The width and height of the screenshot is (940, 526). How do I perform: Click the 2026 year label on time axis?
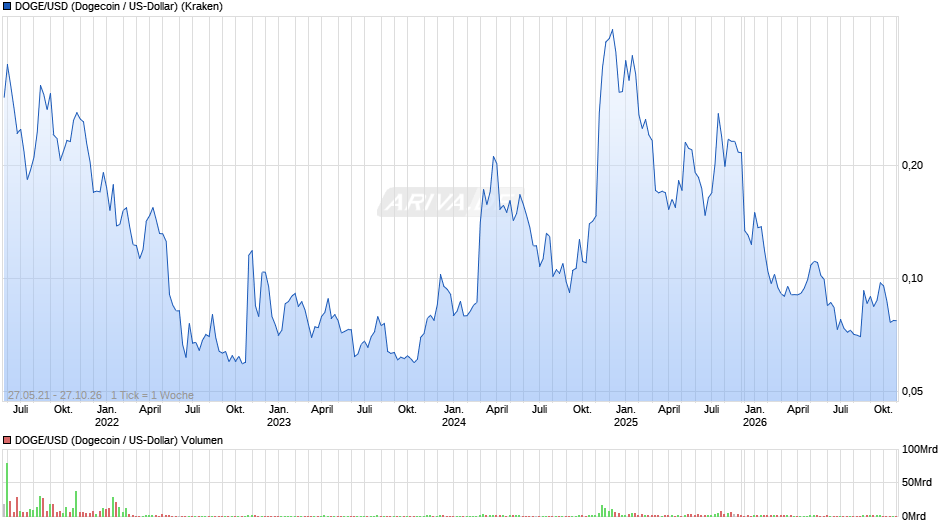(755, 422)
